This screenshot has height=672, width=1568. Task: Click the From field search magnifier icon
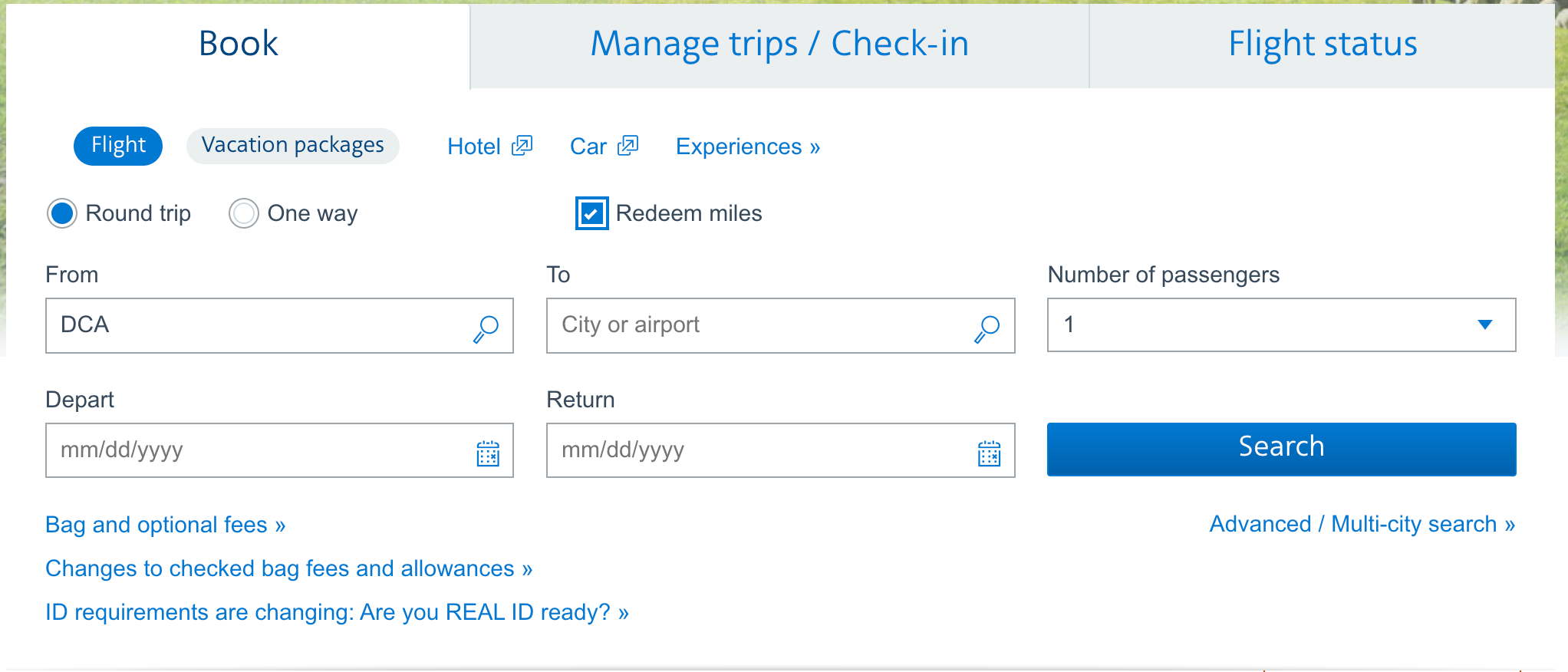[x=486, y=328]
